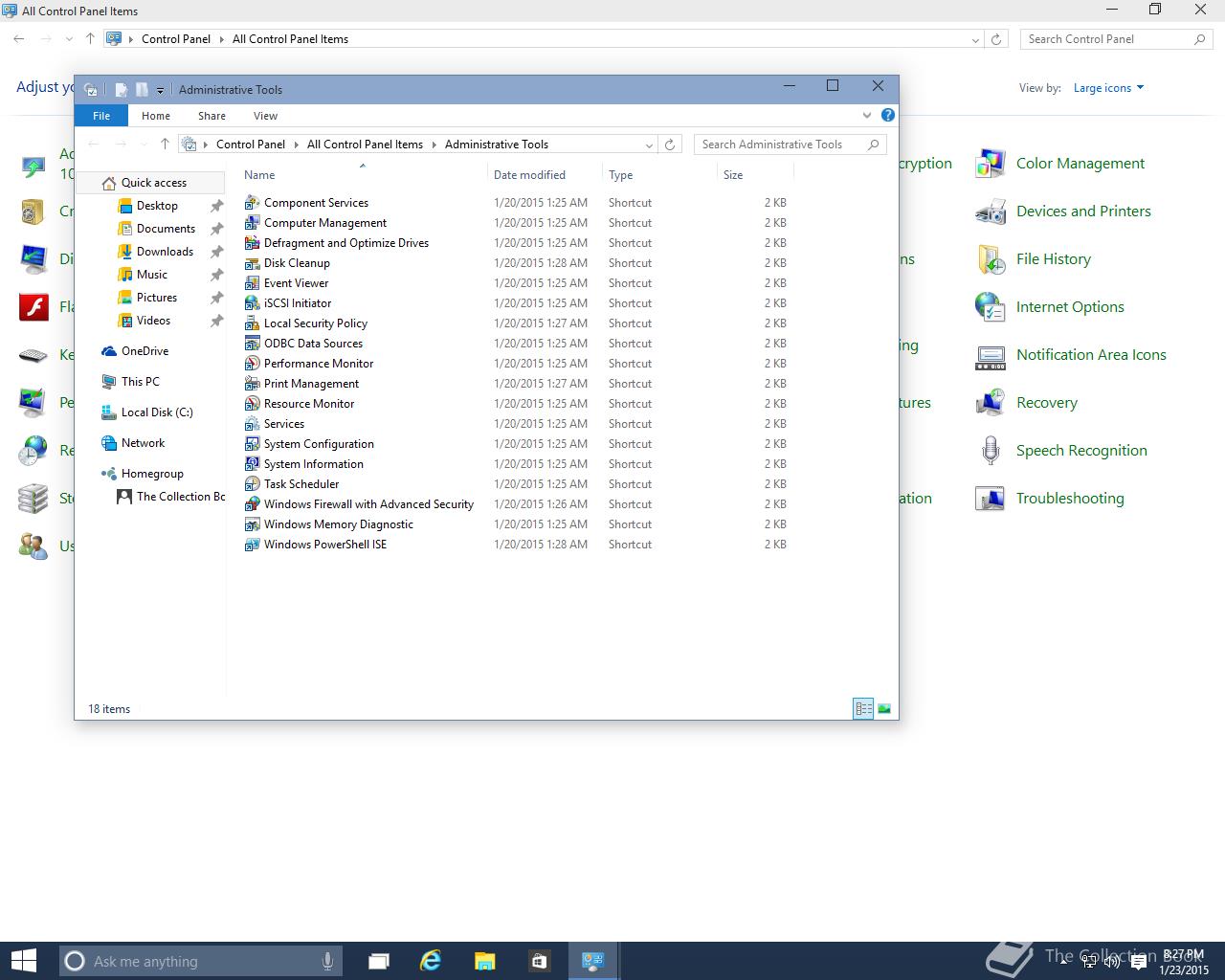Open address bar history dropdown in Administrative Tools
This screenshot has height=980, width=1225.
pos(649,145)
